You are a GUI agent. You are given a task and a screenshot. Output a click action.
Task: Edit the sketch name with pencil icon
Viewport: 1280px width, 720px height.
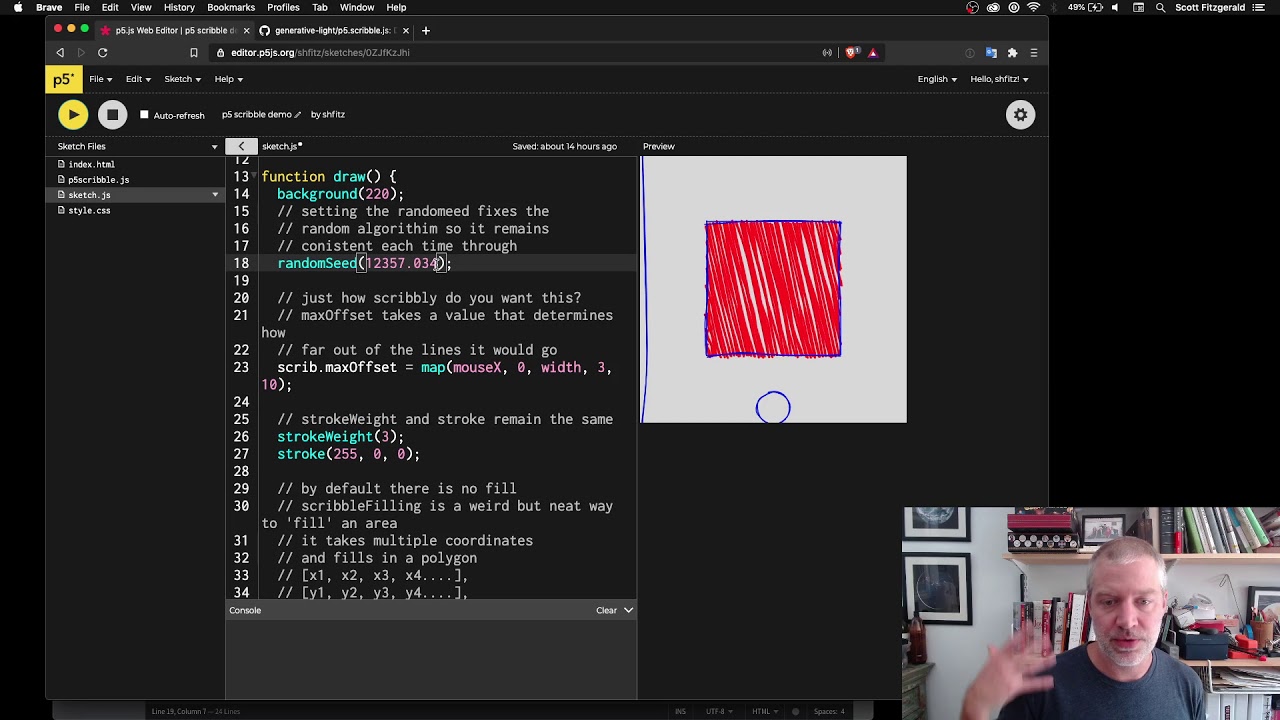tap(297, 115)
